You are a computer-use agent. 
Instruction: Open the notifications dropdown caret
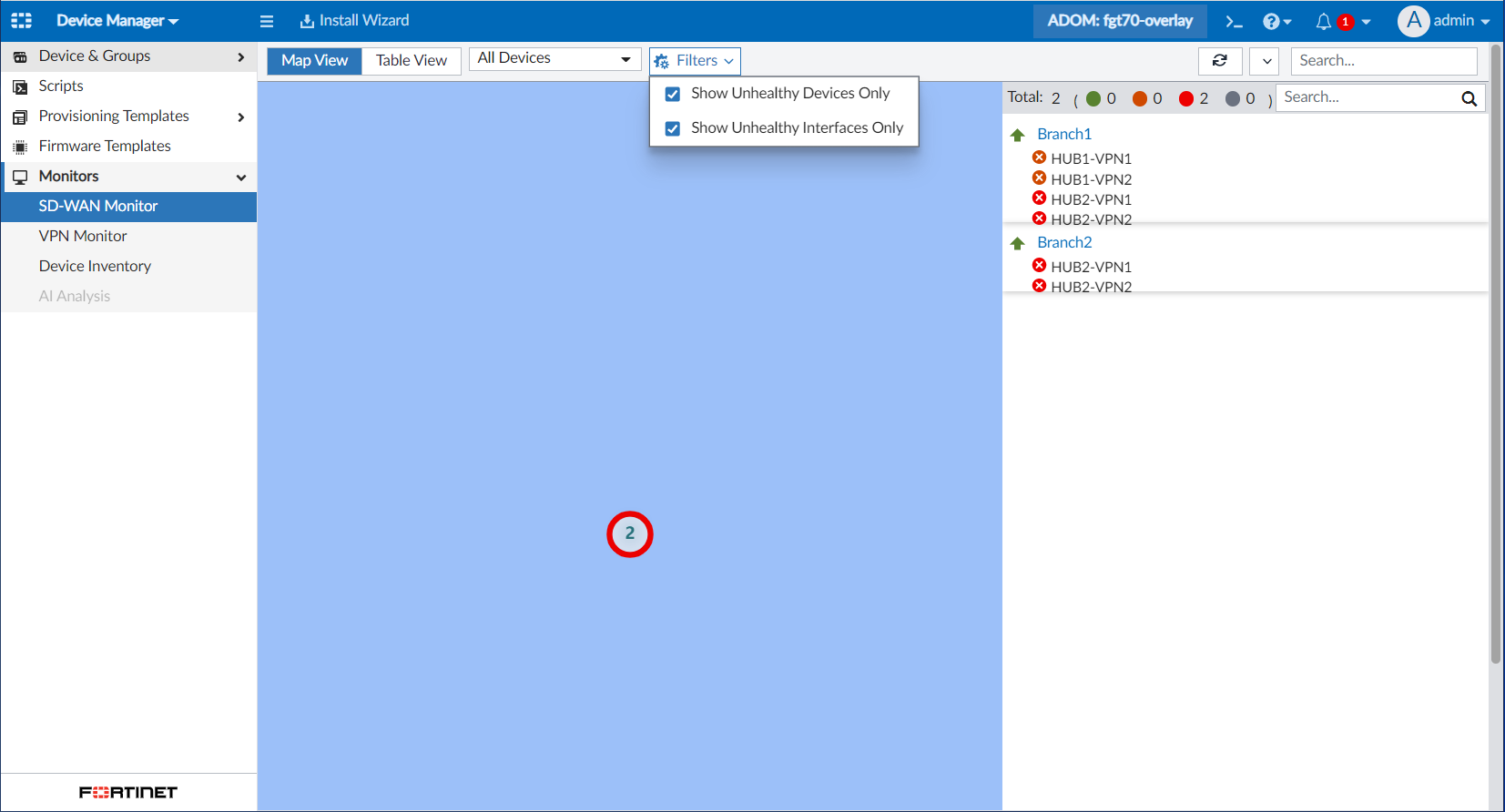click(x=1366, y=22)
